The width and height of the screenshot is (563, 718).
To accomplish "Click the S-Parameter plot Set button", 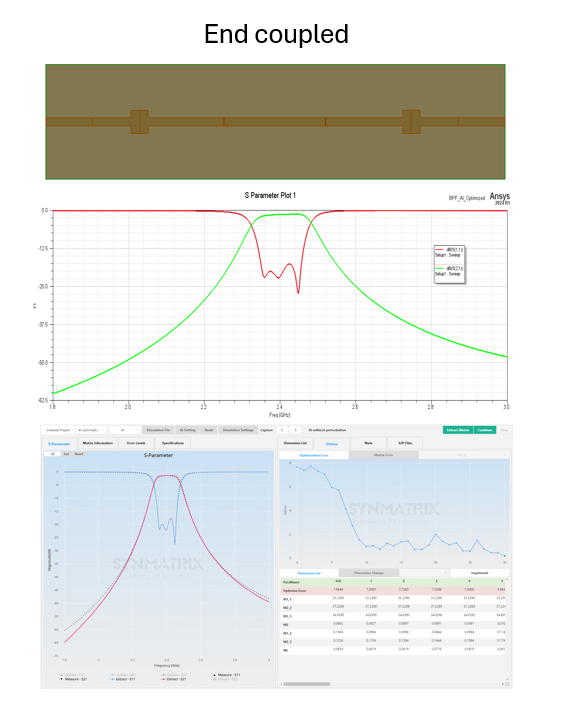I will pos(66,454).
